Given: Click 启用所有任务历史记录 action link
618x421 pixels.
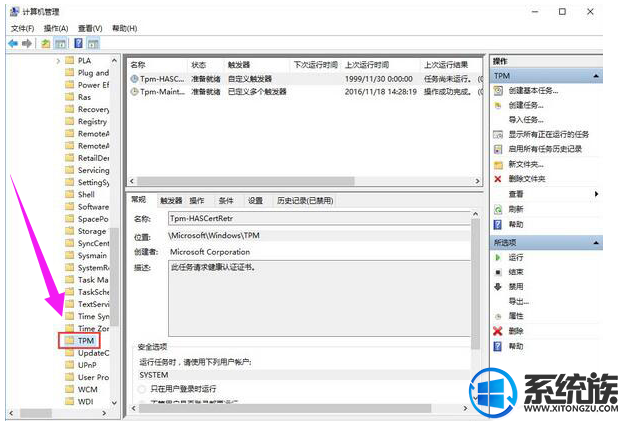Looking at the screenshot, I should tap(545, 149).
